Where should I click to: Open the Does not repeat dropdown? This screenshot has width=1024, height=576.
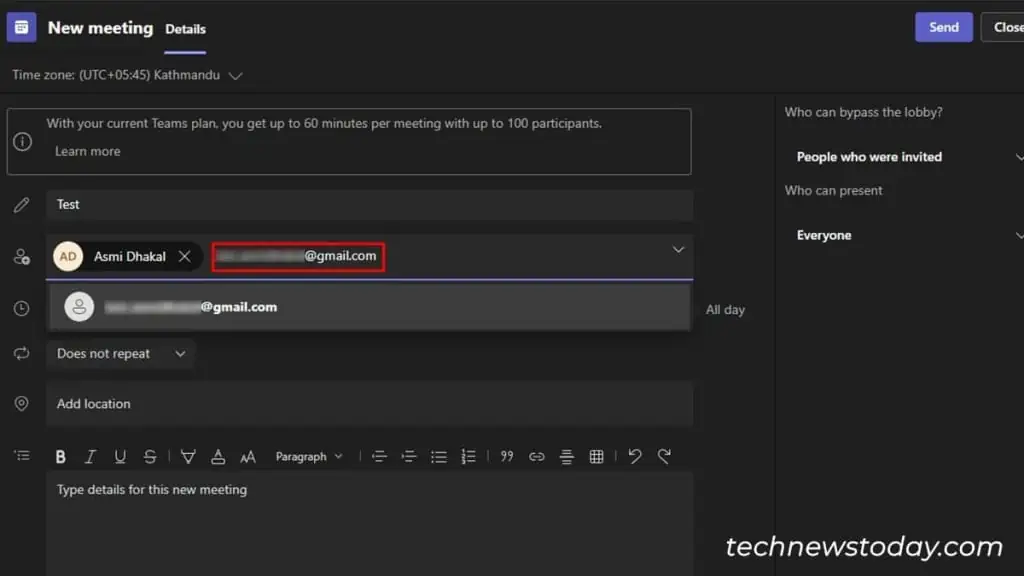tap(121, 353)
